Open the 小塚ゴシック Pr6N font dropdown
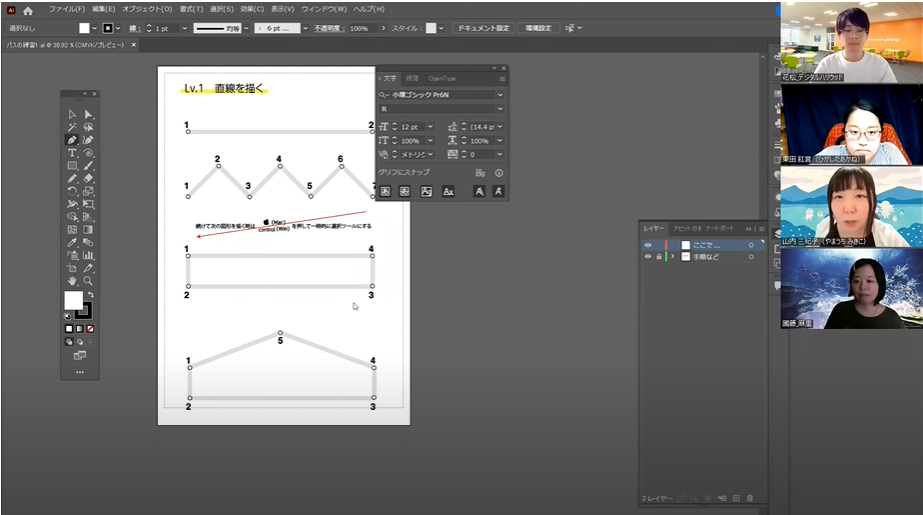The width and height of the screenshot is (923, 515). (x=500, y=94)
